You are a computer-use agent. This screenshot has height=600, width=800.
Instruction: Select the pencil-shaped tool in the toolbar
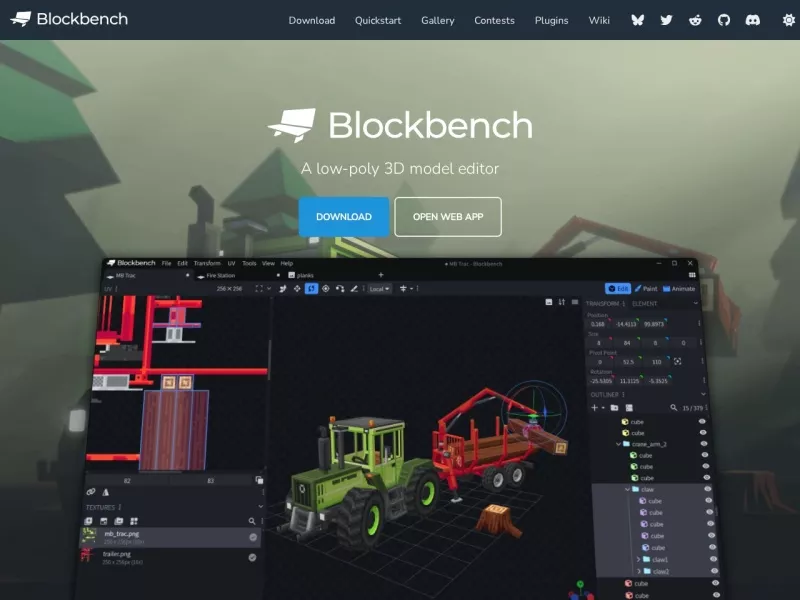point(354,289)
